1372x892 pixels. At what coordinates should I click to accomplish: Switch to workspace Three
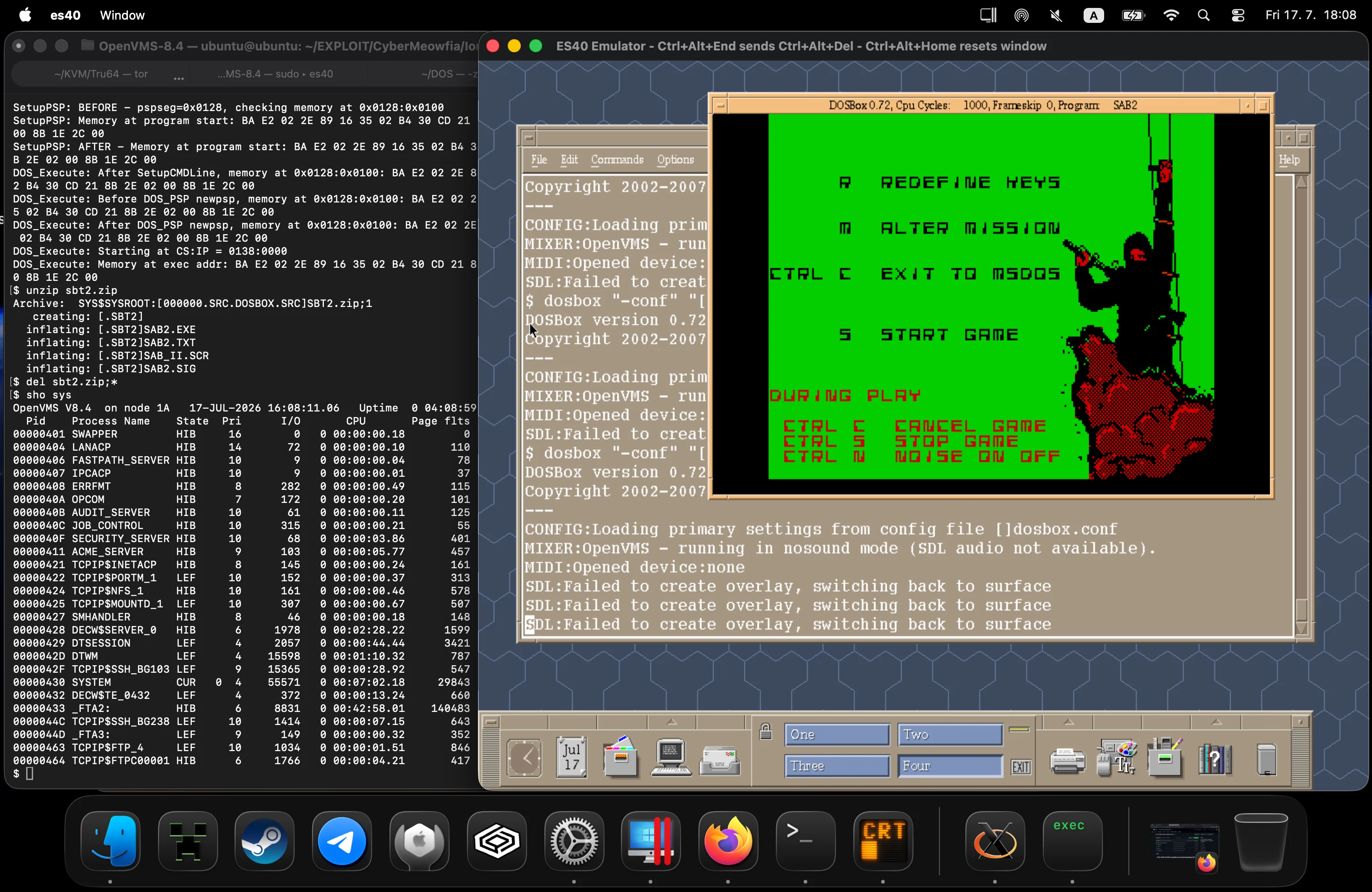click(x=836, y=766)
